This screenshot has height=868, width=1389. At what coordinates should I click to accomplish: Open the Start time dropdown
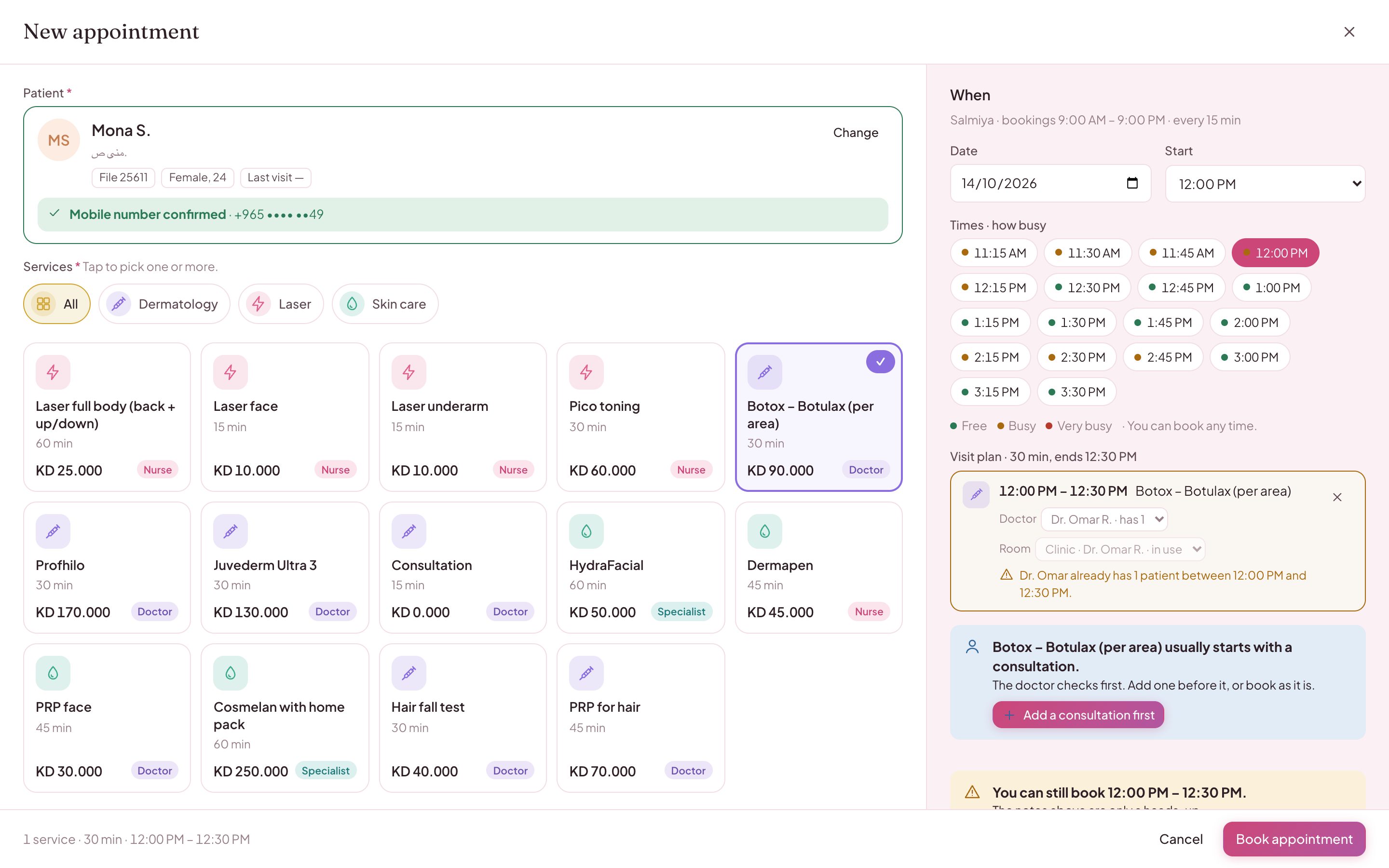tap(1265, 184)
